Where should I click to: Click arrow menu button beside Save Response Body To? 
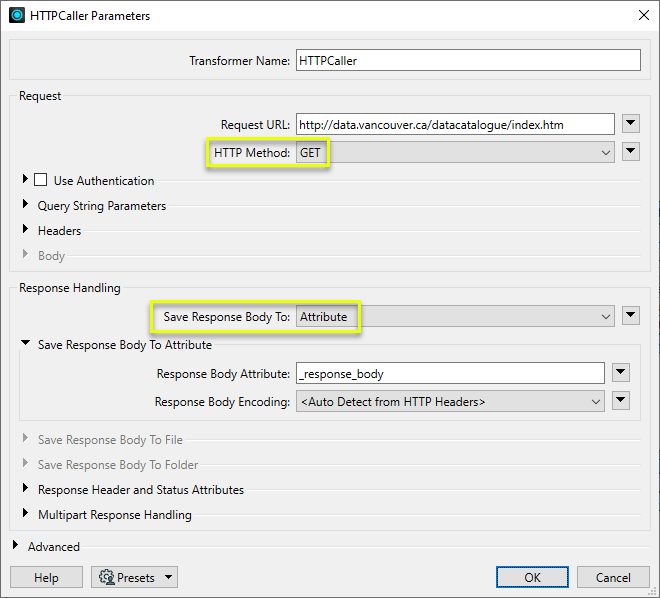630,316
